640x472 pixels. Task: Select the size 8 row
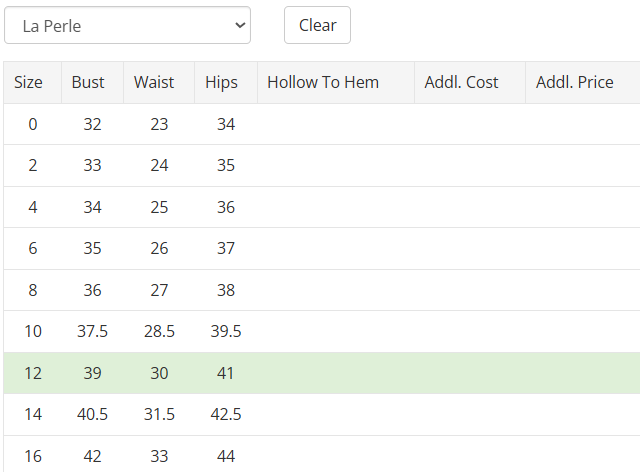click(322, 290)
